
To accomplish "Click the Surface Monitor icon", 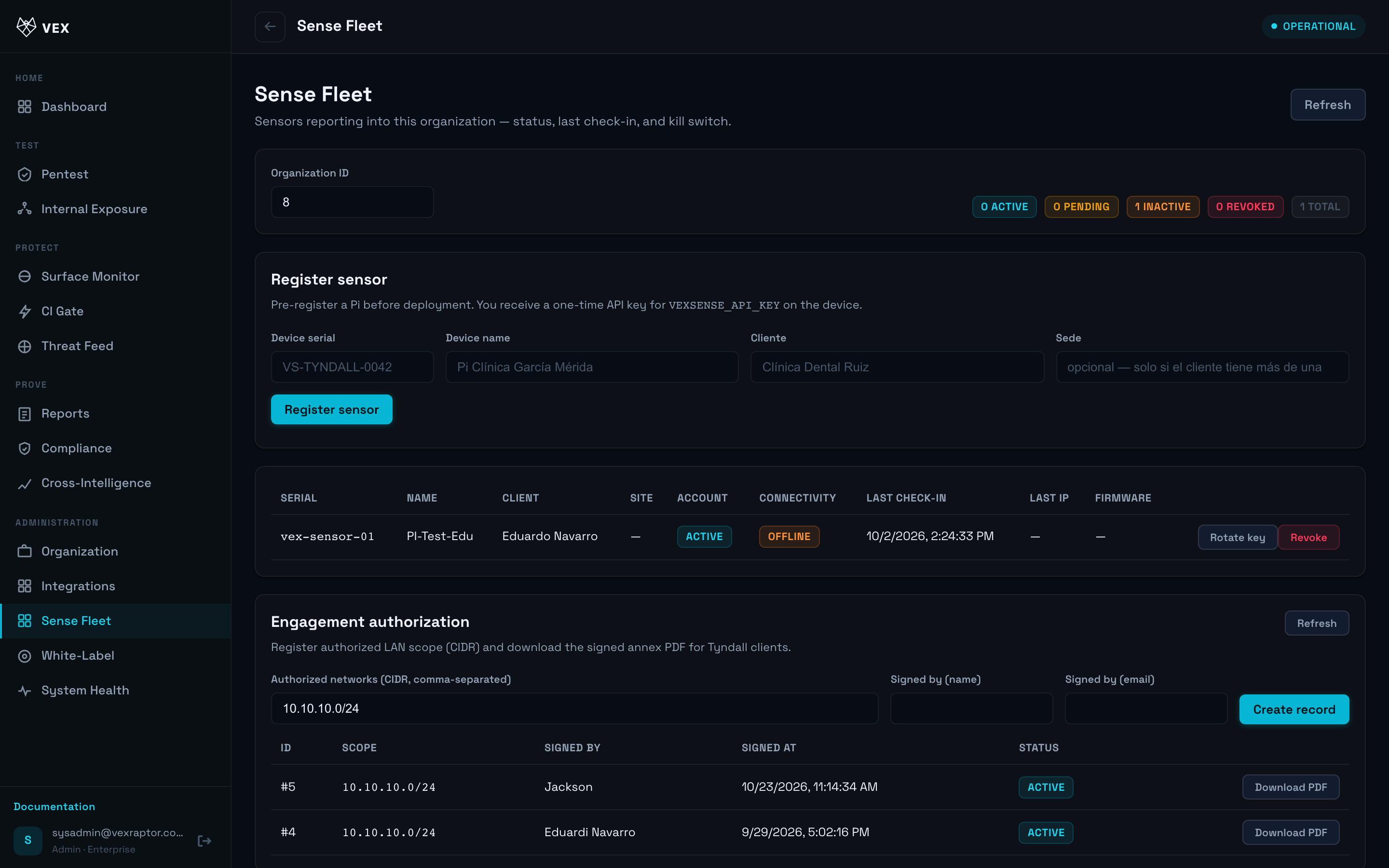I will 24,277.
